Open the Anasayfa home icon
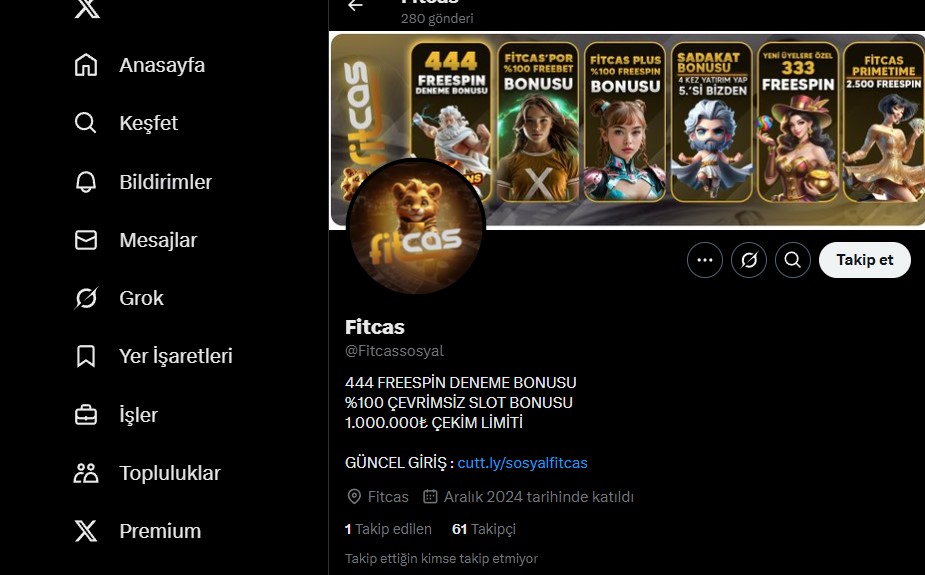 (86, 65)
